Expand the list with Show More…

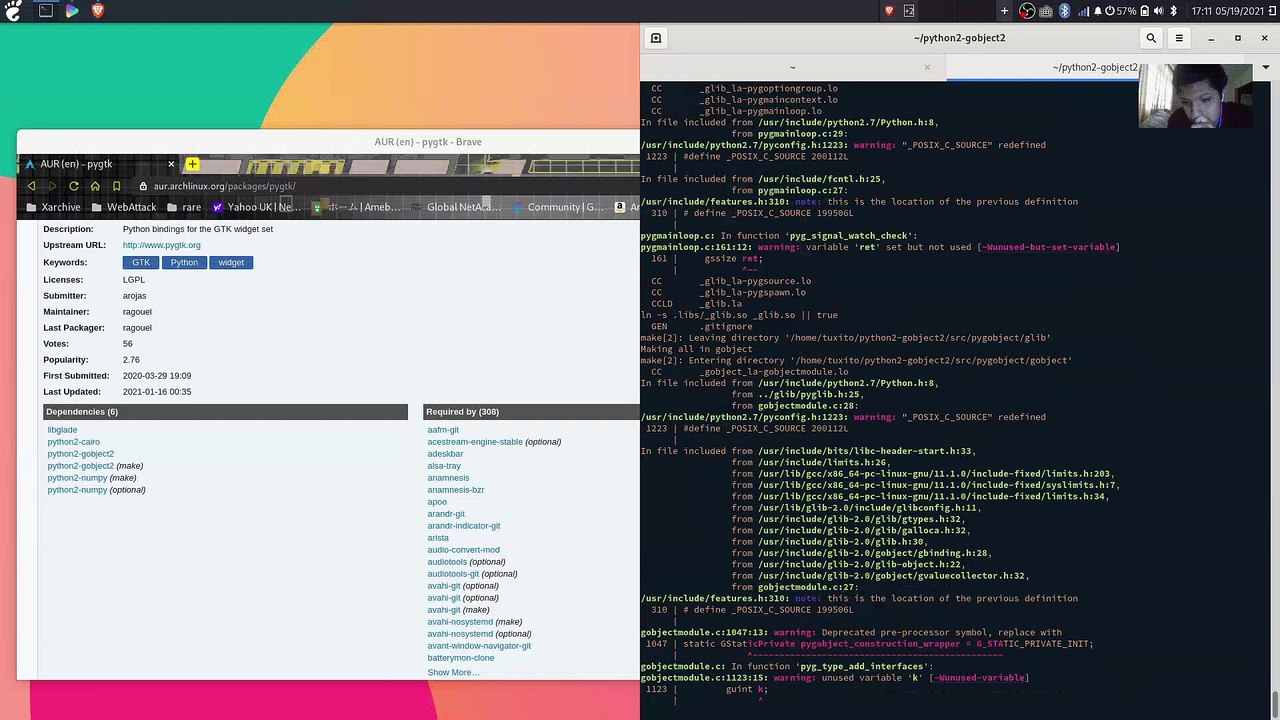453,672
